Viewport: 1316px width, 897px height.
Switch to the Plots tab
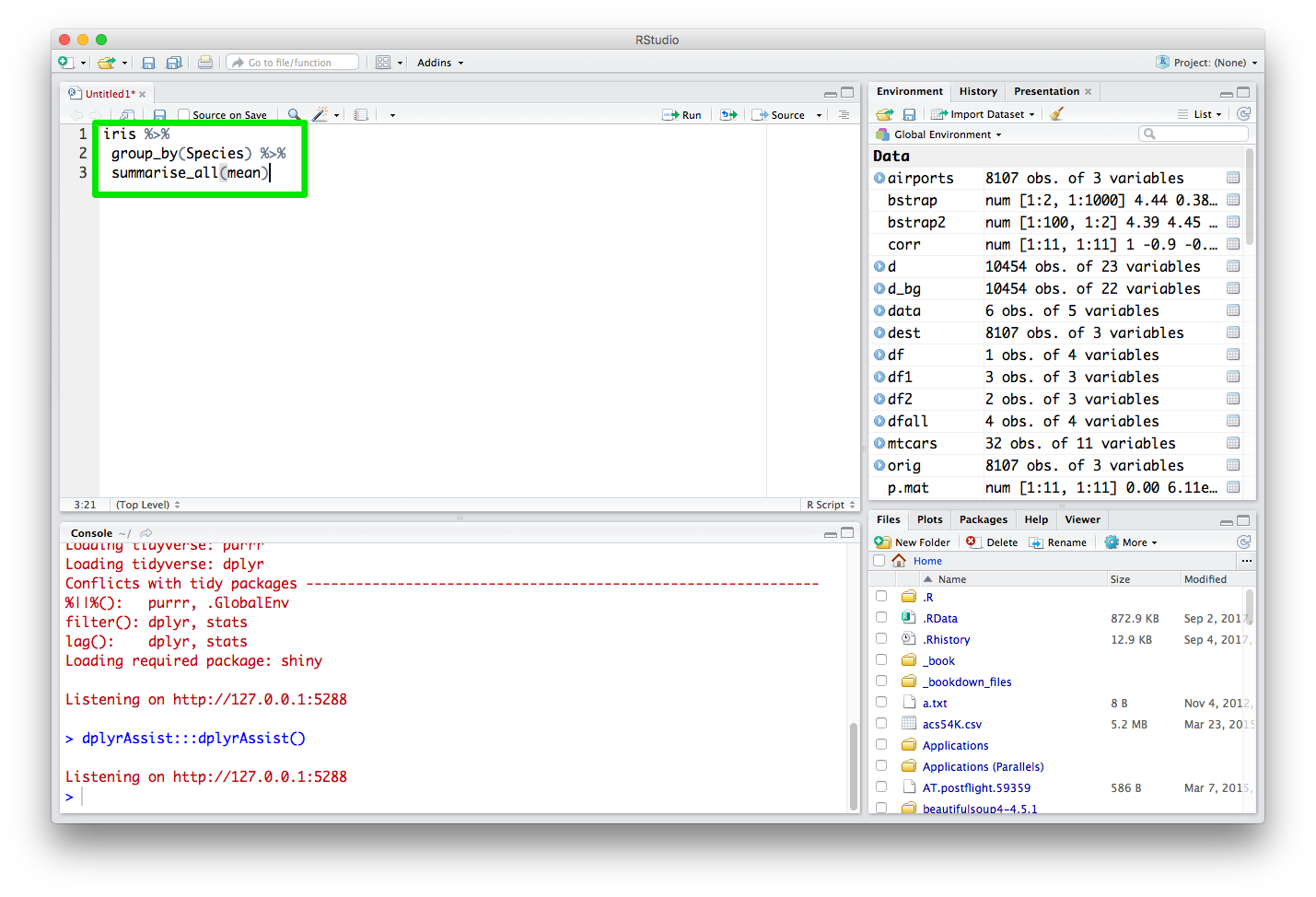tap(930, 519)
